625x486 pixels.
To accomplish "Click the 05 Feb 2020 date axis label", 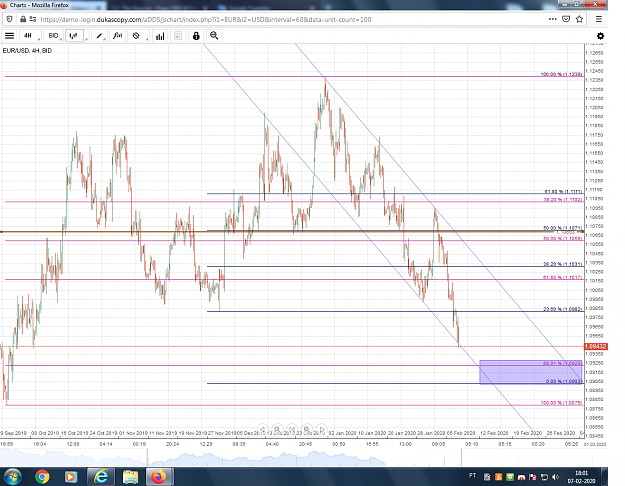I will click(x=461, y=433).
